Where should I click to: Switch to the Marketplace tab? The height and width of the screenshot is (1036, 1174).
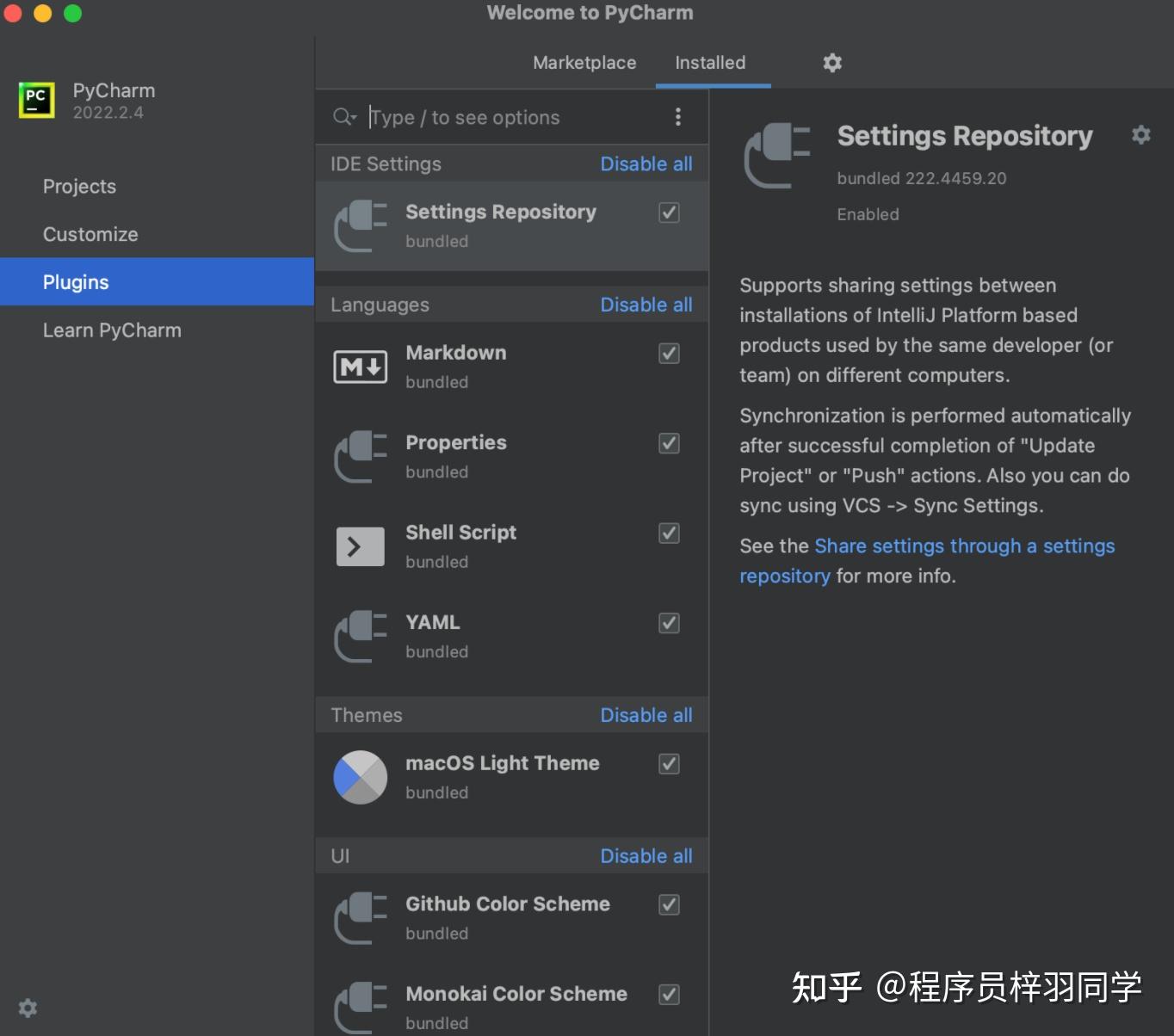click(584, 62)
